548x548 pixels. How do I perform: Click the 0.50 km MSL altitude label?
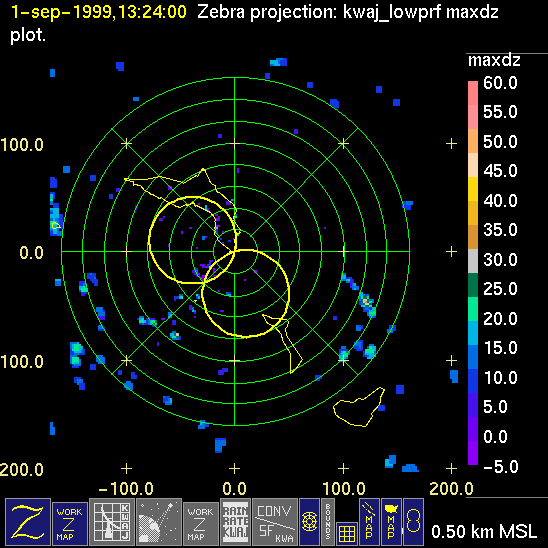[x=484, y=532]
